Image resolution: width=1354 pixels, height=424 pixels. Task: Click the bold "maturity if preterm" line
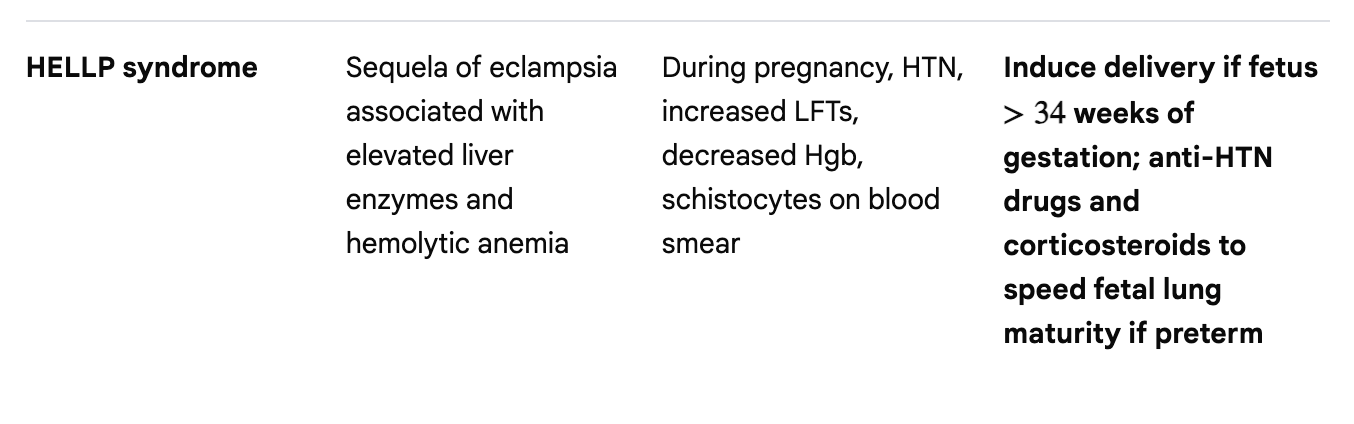coord(1132,333)
